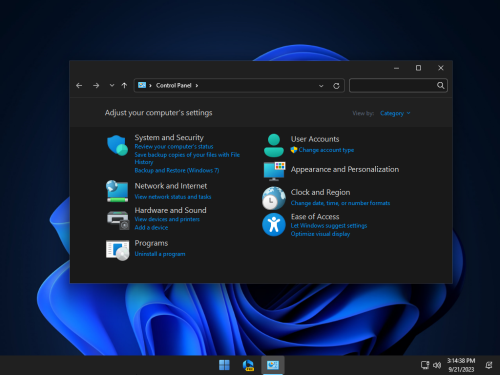Click Change date, time, or number formats
The width and height of the screenshot is (500, 375).
pyautogui.click(x=340, y=203)
